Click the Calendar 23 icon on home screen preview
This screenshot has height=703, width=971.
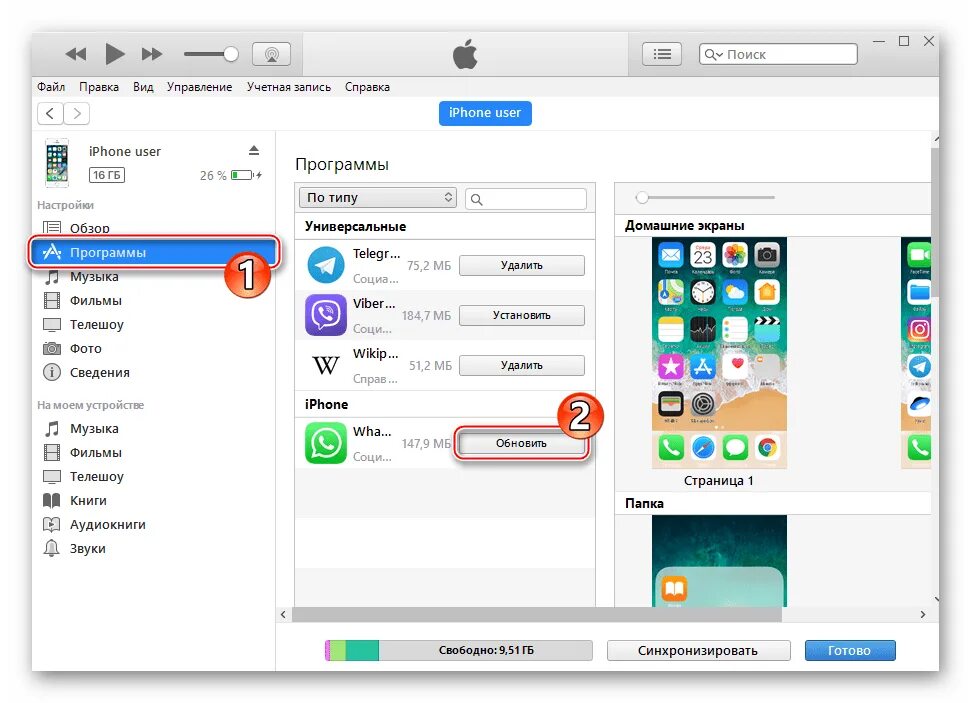click(703, 254)
